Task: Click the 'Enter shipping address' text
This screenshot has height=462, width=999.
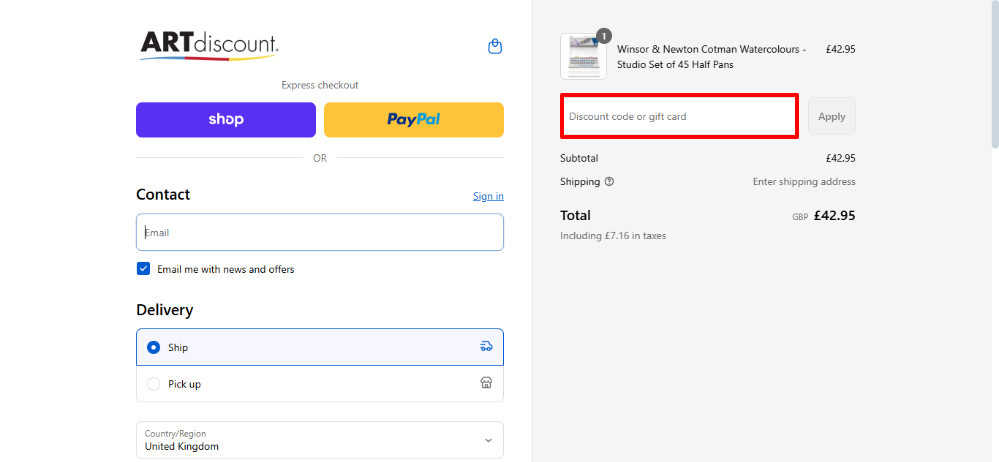Action: click(x=804, y=182)
